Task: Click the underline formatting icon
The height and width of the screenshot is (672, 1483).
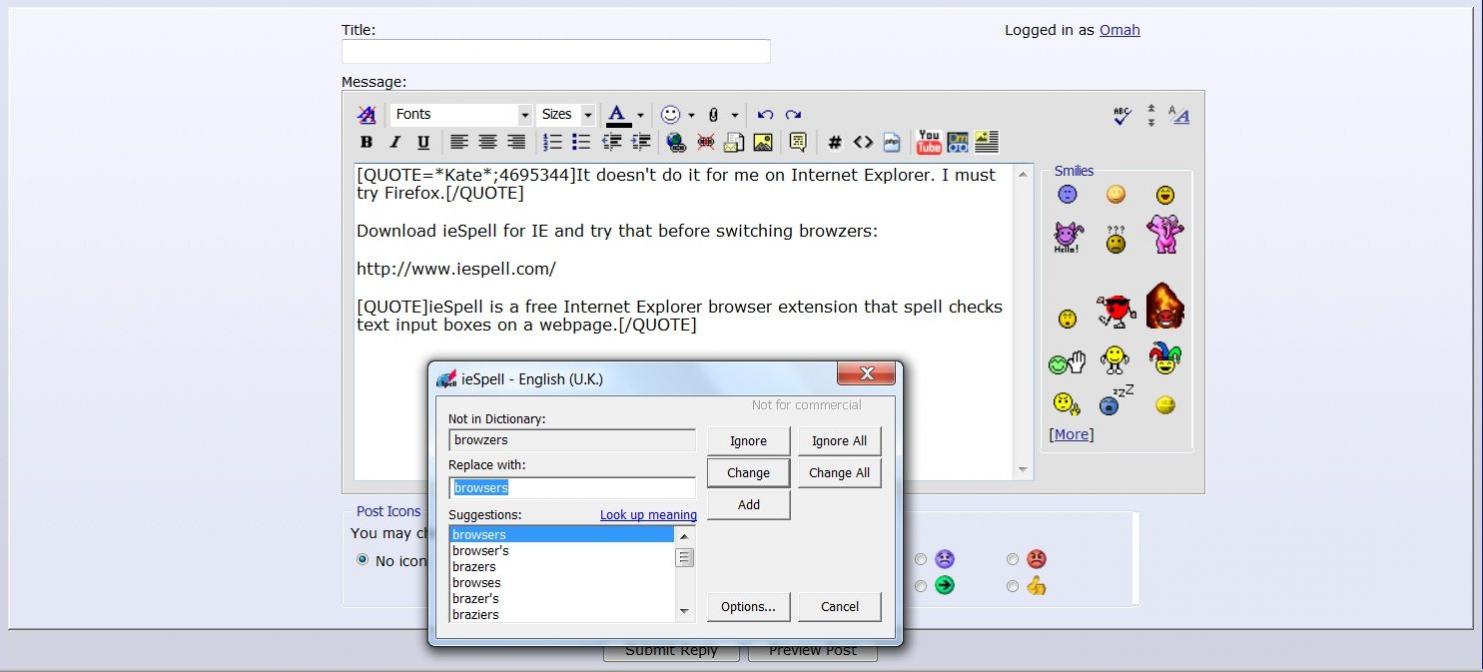Action: tap(423, 143)
